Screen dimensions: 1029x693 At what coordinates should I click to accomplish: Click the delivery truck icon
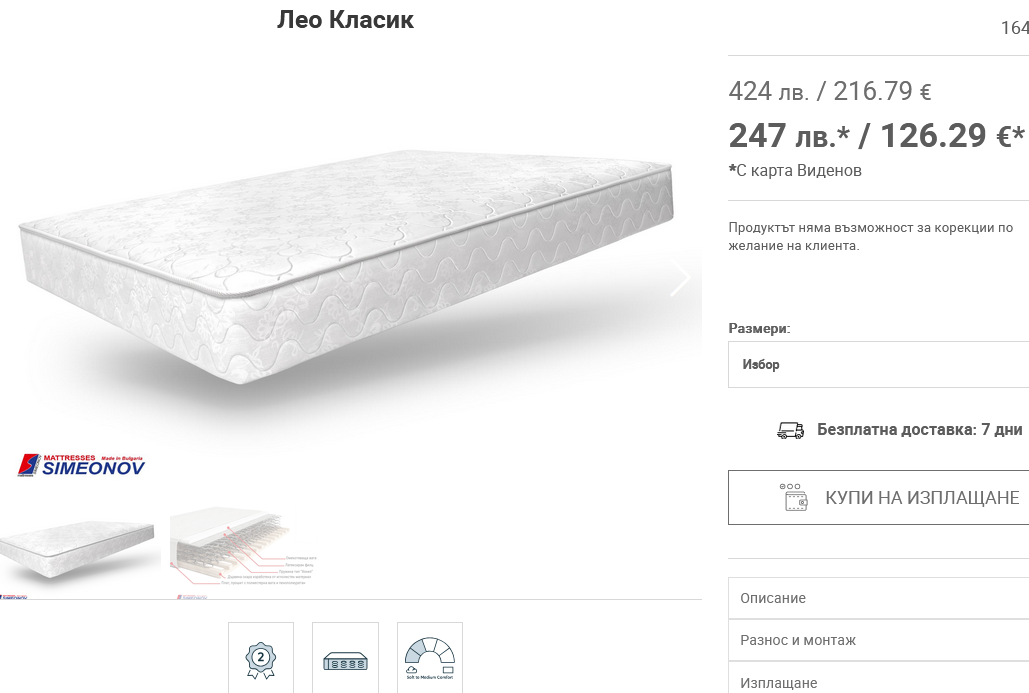(x=790, y=430)
